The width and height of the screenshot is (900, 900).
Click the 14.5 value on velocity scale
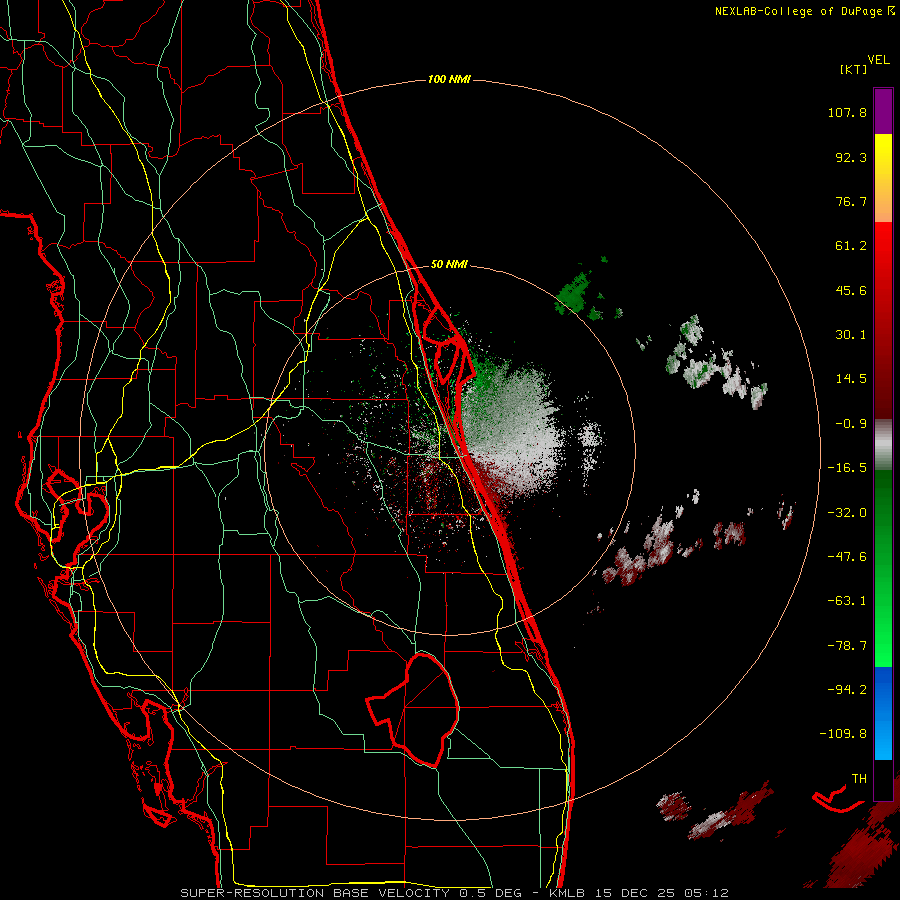coord(851,379)
